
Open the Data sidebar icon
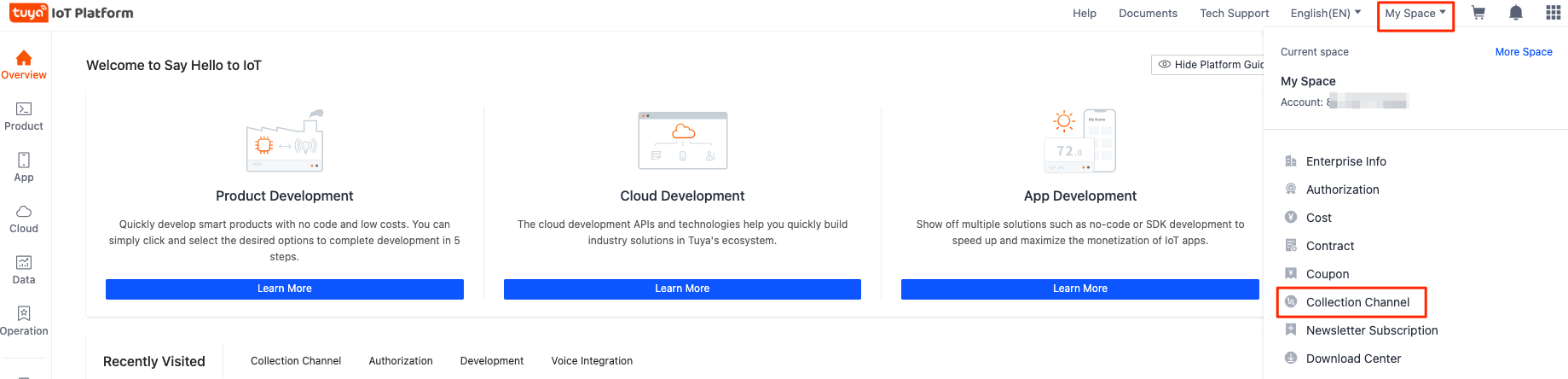click(x=24, y=263)
